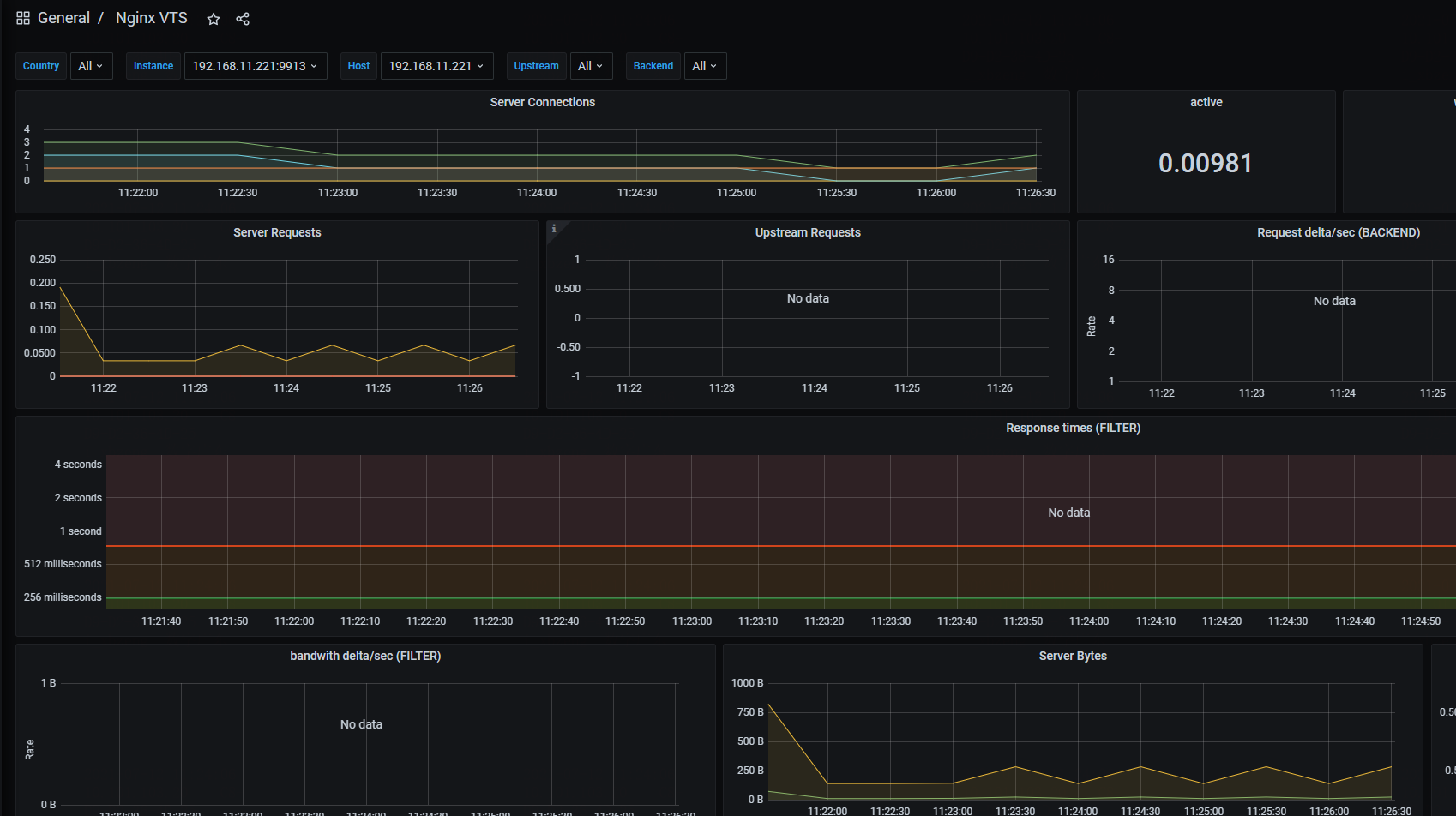The image size is (1456, 816).
Task: Share the dashboard via share icon
Action: [x=243, y=19]
